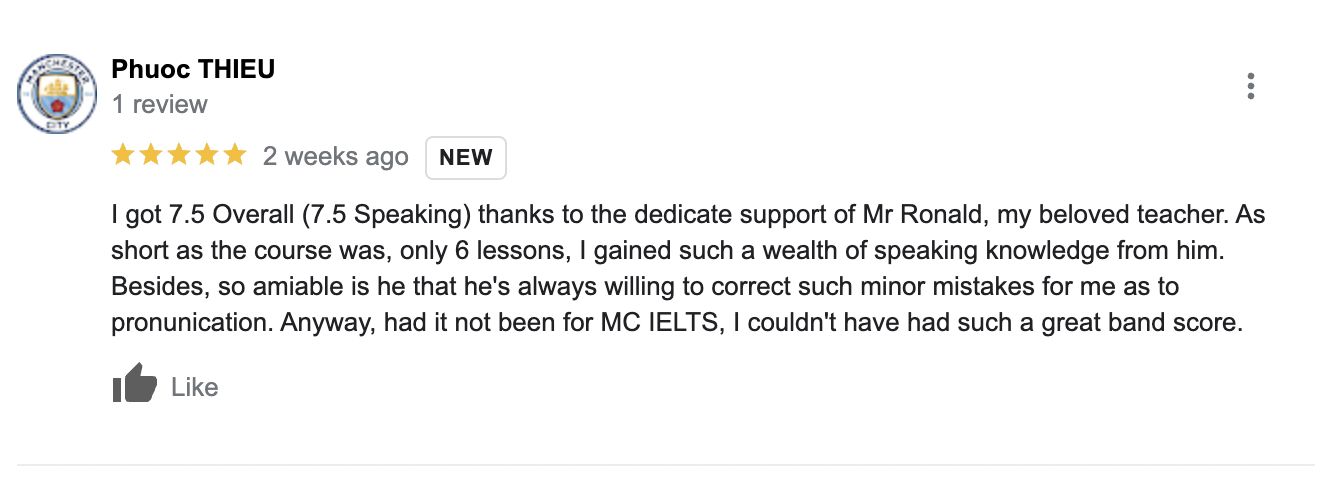Click the NEW badge beside the timestamp
The width and height of the screenshot is (1322, 480).
[466, 157]
